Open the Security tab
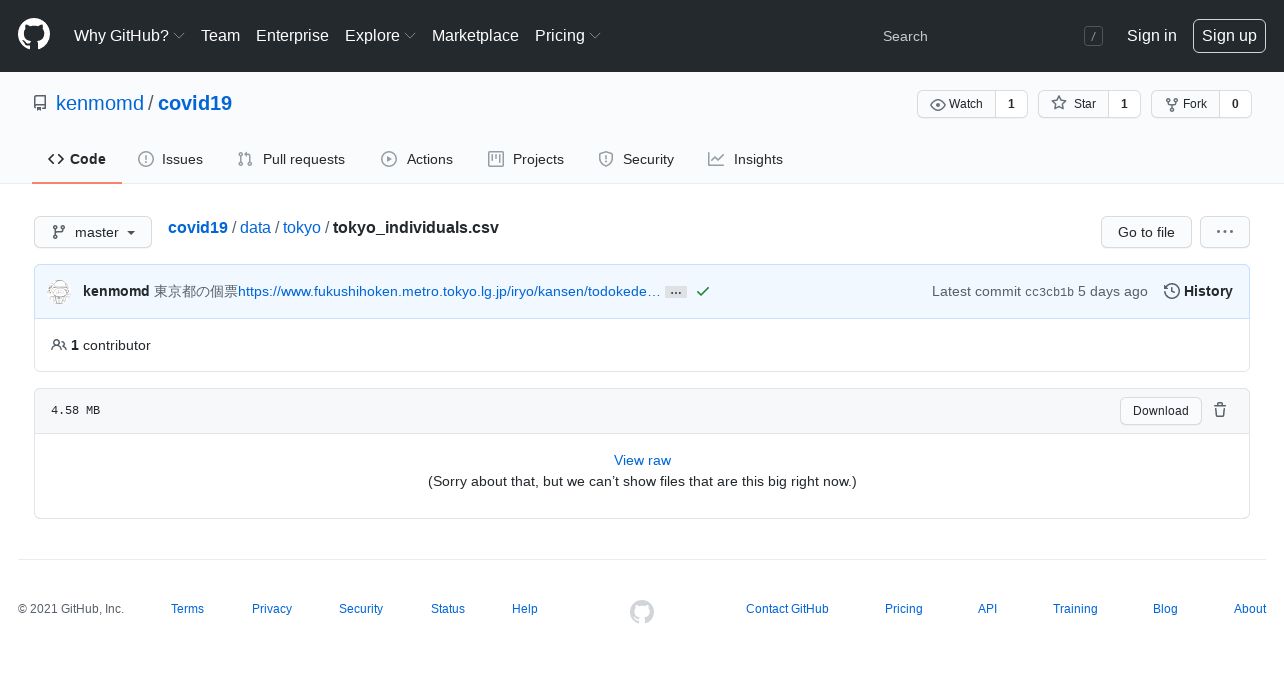Viewport: 1284px width, 674px height. 636,159
